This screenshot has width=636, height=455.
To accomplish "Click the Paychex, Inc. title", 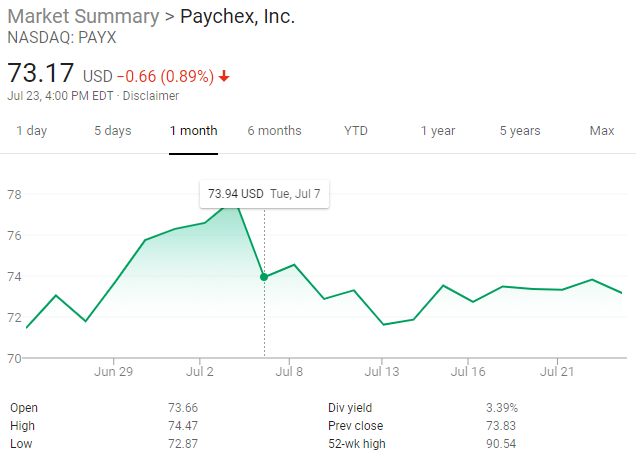I will (x=237, y=17).
